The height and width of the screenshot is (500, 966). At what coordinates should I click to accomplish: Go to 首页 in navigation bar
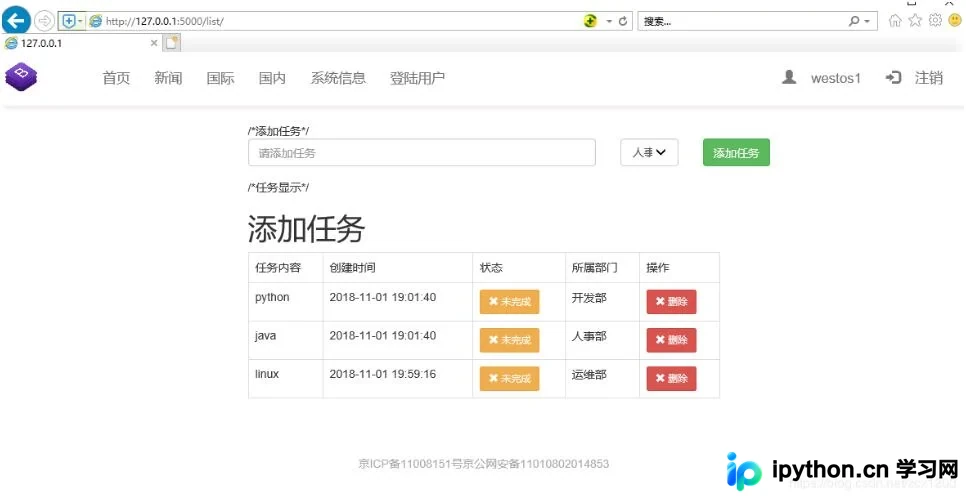[x=116, y=78]
